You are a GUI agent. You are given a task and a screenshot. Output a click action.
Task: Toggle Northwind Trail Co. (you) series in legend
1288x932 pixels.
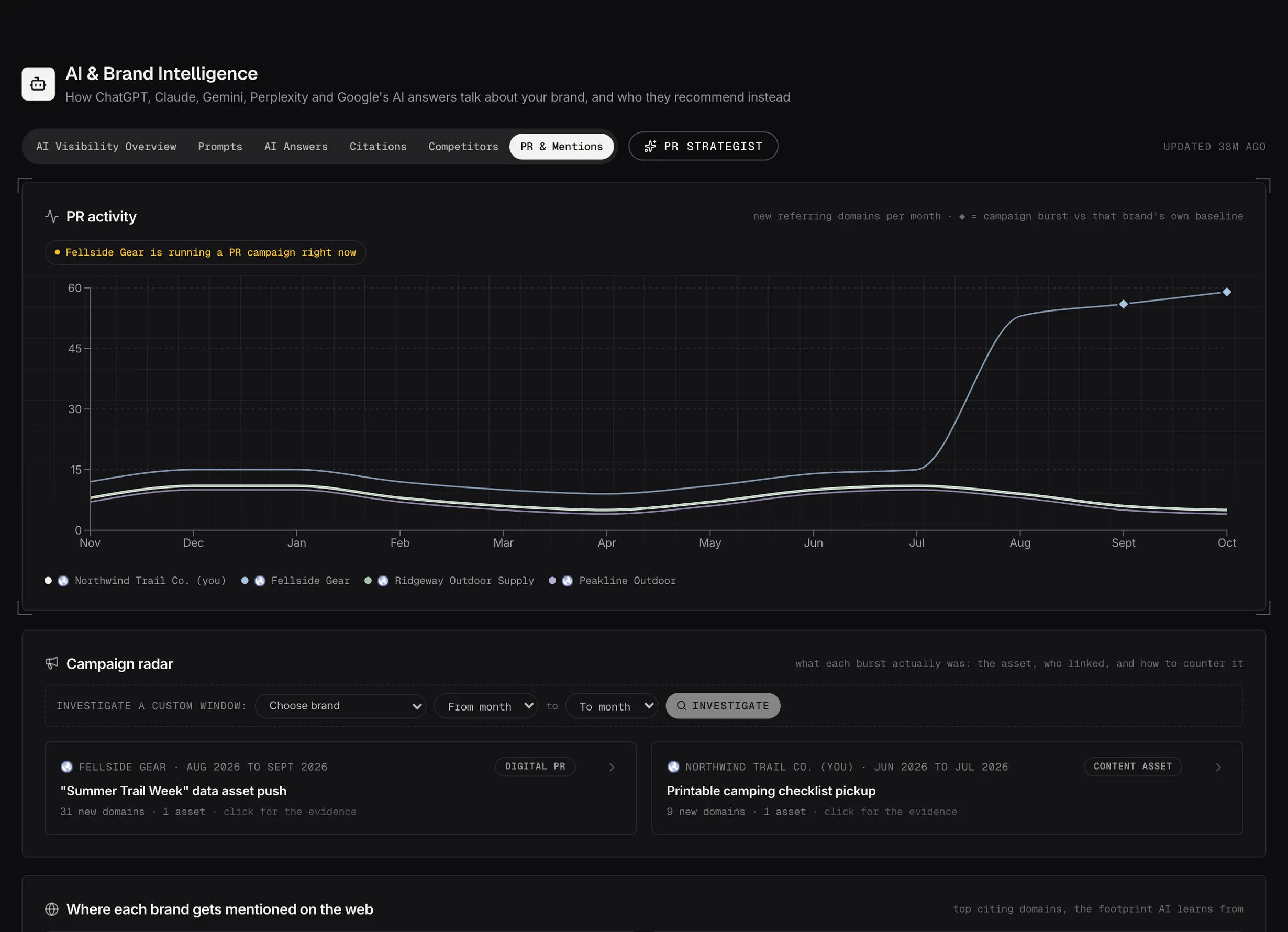click(135, 581)
